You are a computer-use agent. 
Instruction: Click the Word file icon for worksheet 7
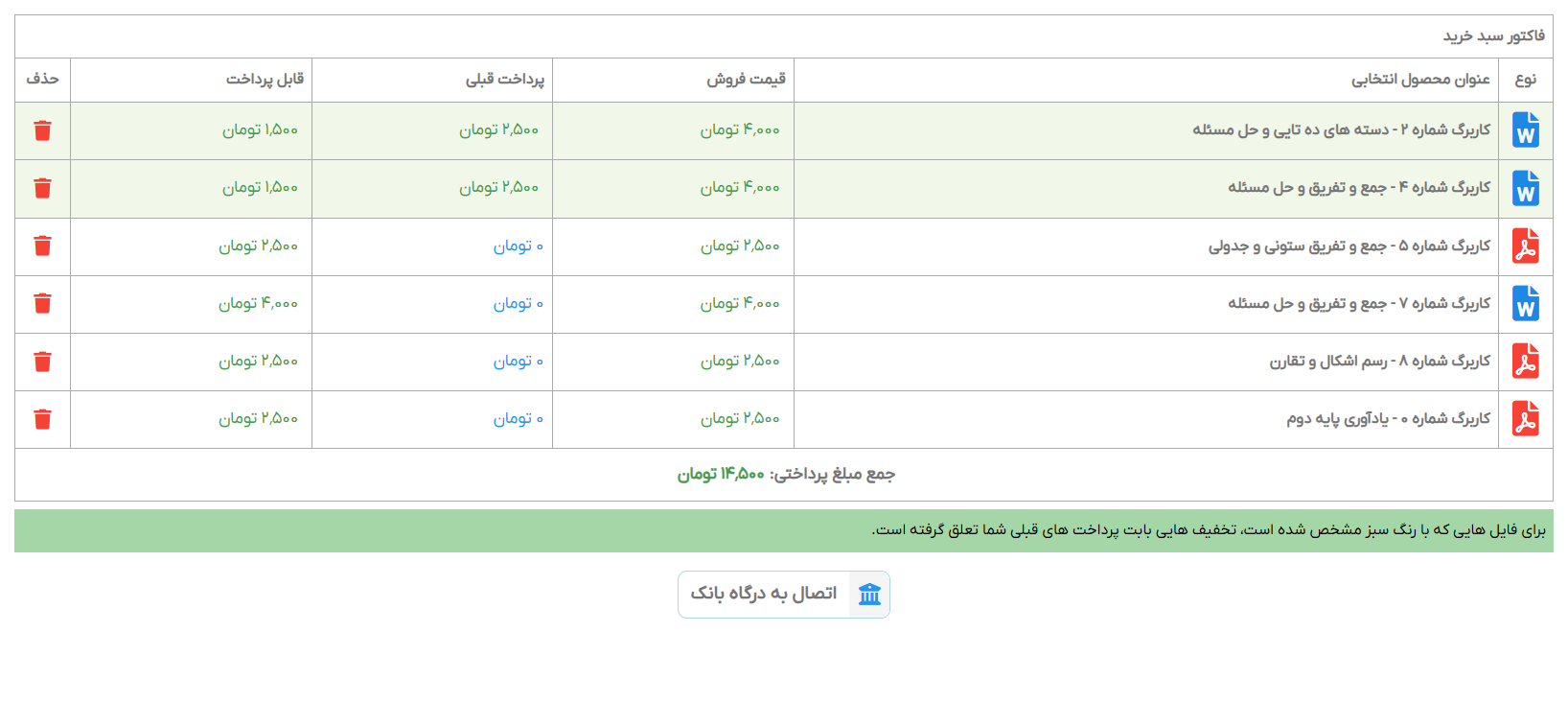(x=1525, y=304)
